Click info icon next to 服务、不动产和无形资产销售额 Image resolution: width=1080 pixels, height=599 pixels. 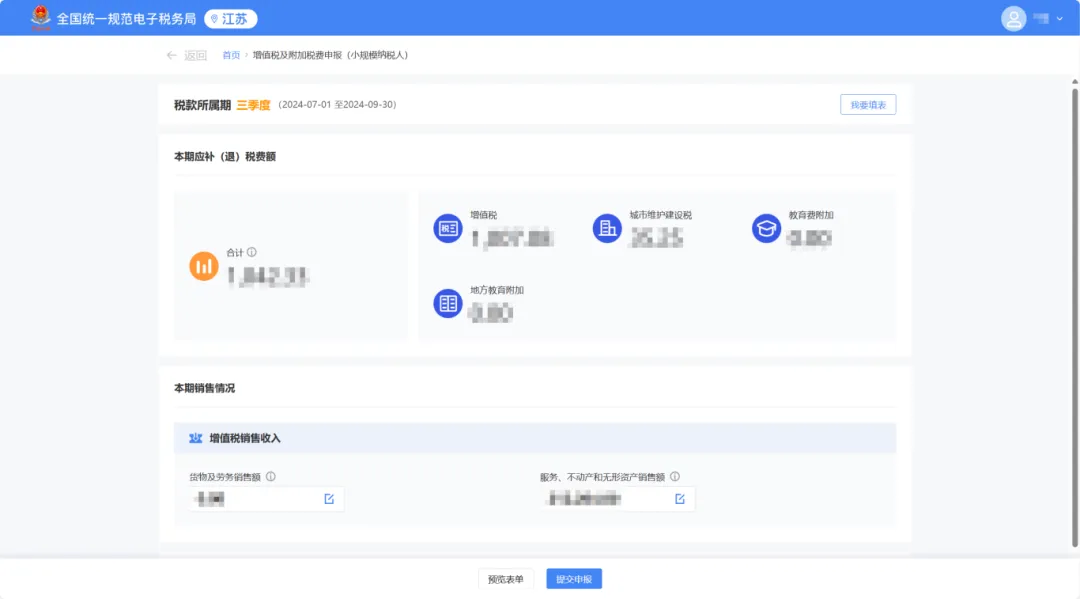(675, 477)
